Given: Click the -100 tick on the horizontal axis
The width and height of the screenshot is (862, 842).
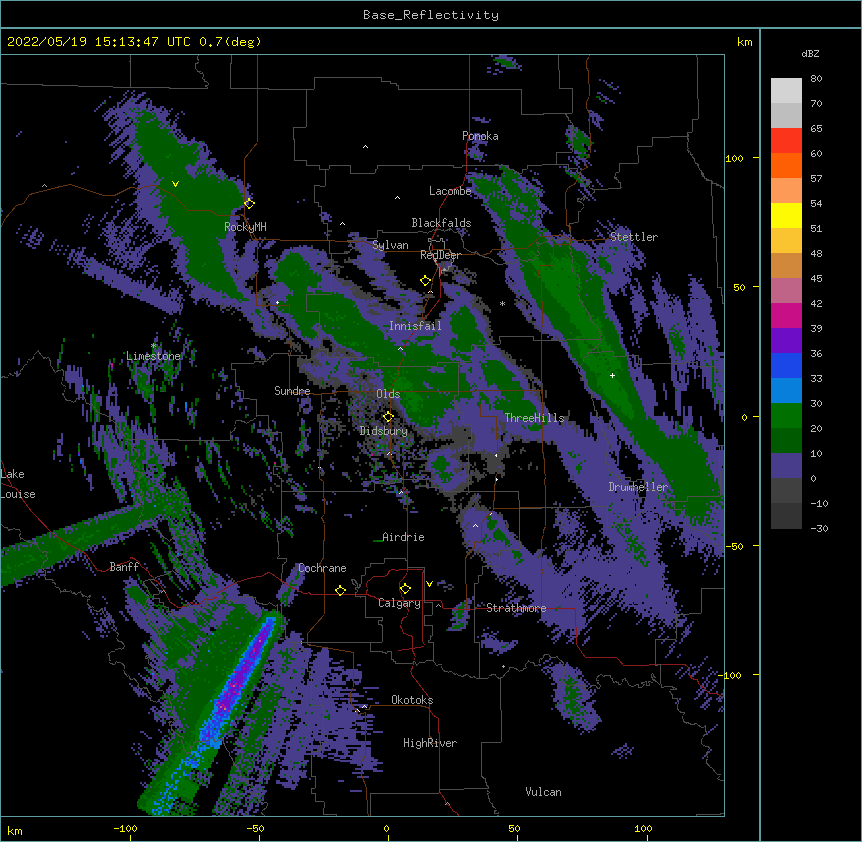Looking at the screenshot, I should [125, 828].
